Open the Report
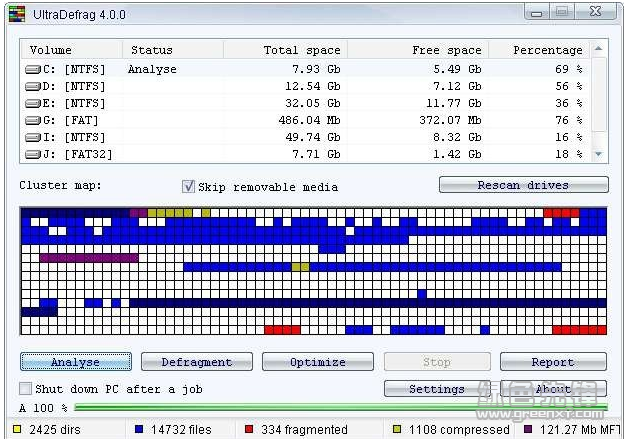625x439 pixels. click(x=553, y=362)
